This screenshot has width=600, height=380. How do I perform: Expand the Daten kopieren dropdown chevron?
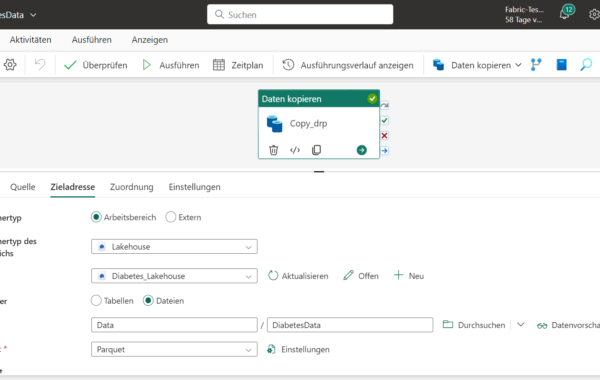[518, 65]
